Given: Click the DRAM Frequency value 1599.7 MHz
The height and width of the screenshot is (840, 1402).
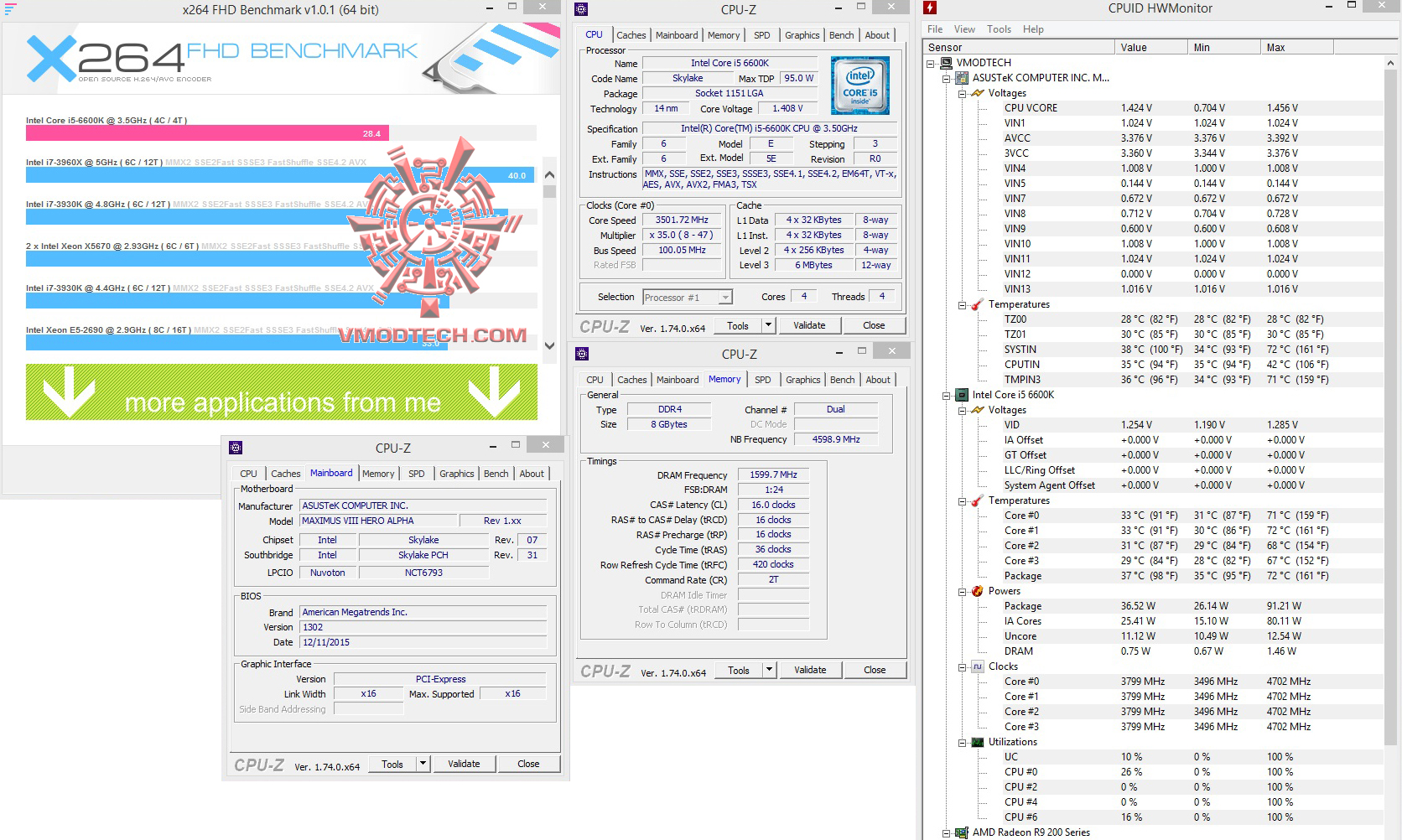Looking at the screenshot, I should coord(774,474).
